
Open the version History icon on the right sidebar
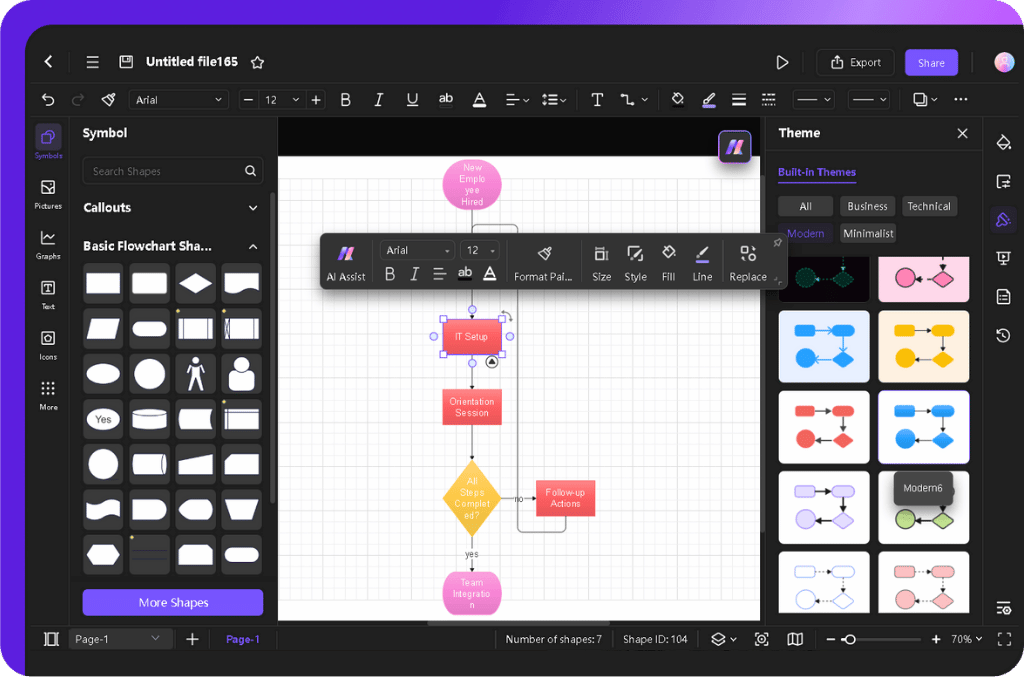point(1003,336)
